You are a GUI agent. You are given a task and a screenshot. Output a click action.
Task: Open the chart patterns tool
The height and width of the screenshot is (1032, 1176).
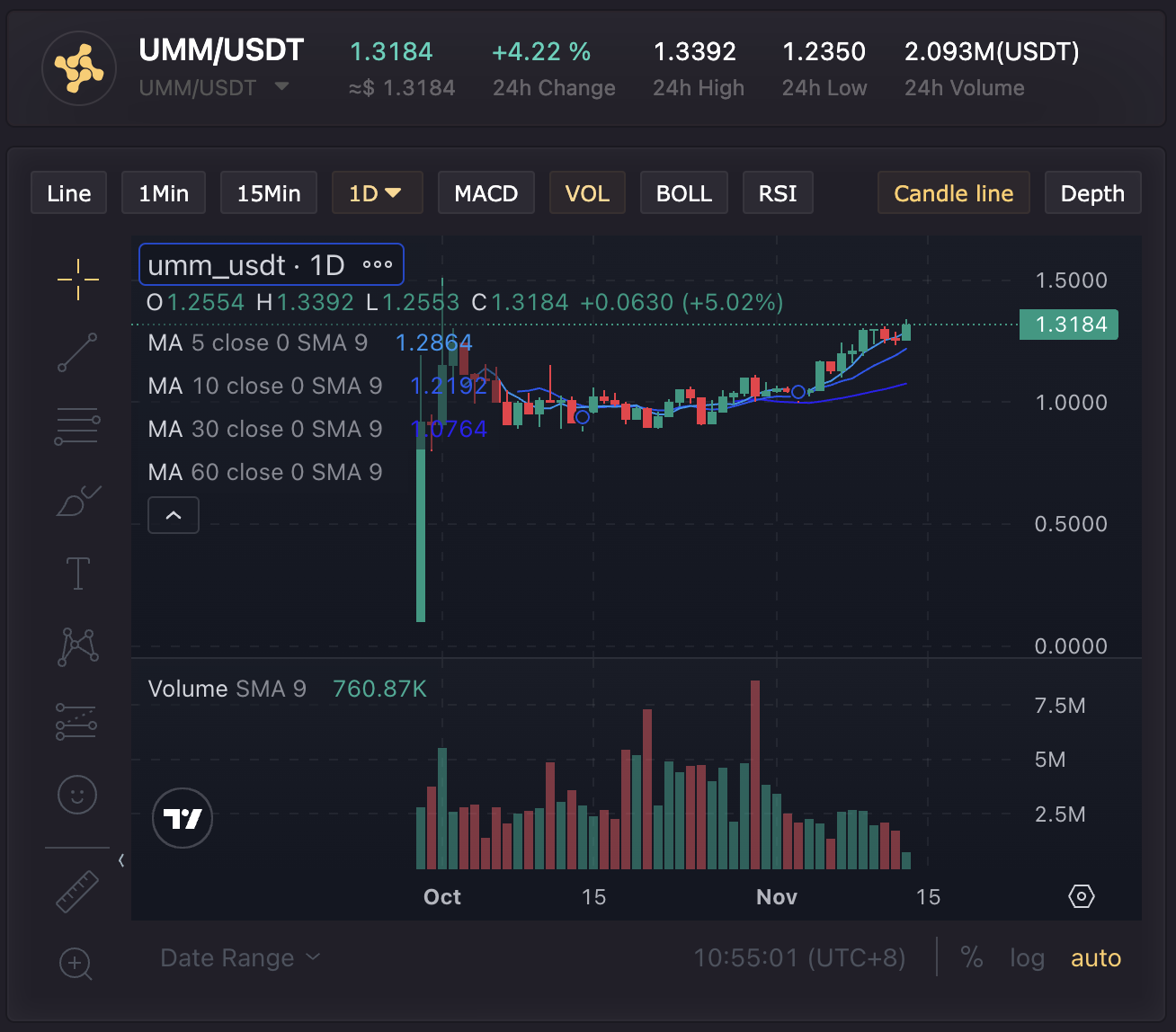78,646
